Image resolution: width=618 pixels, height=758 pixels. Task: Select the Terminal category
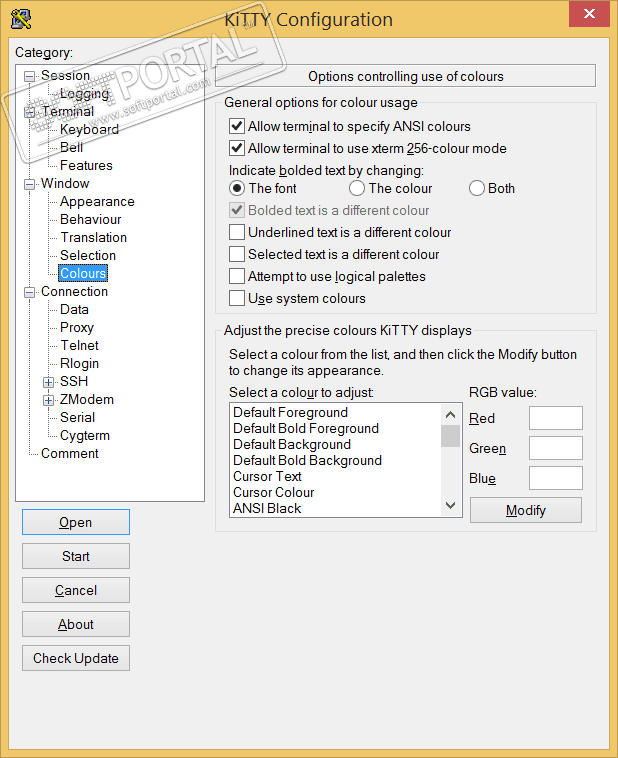(67, 111)
